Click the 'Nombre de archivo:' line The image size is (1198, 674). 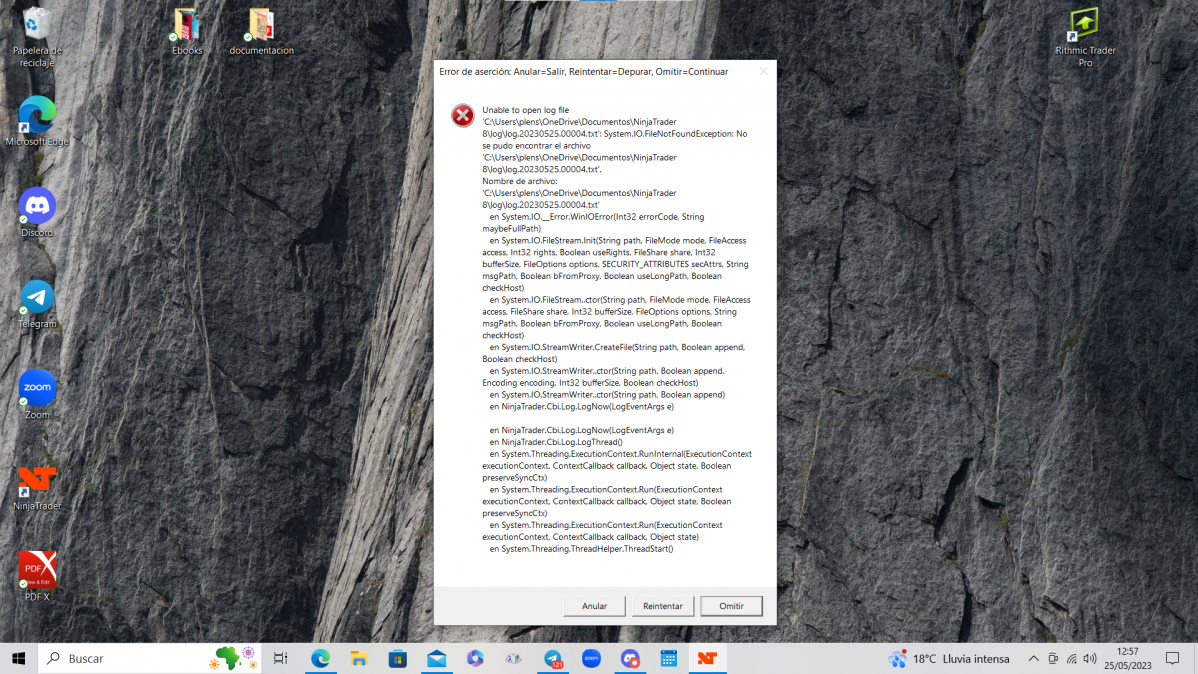(520, 181)
